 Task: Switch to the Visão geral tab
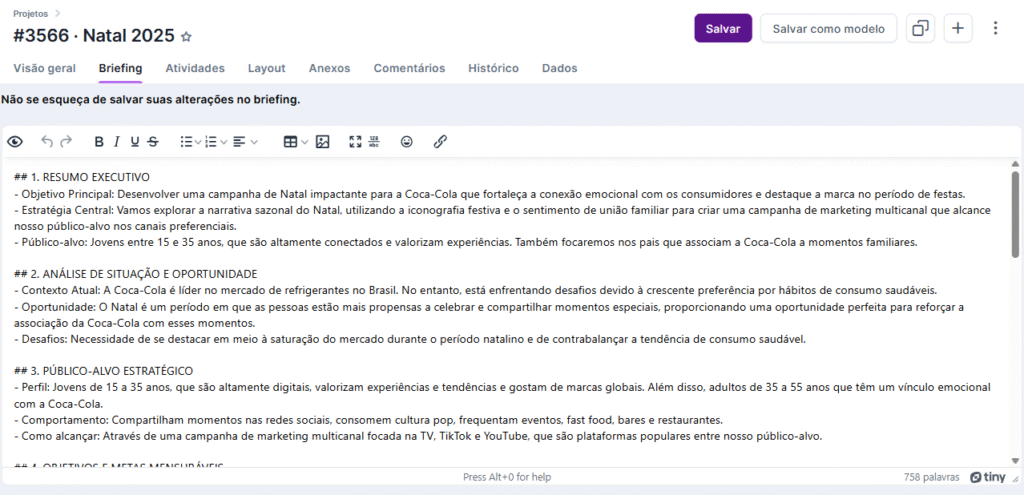coord(44,68)
